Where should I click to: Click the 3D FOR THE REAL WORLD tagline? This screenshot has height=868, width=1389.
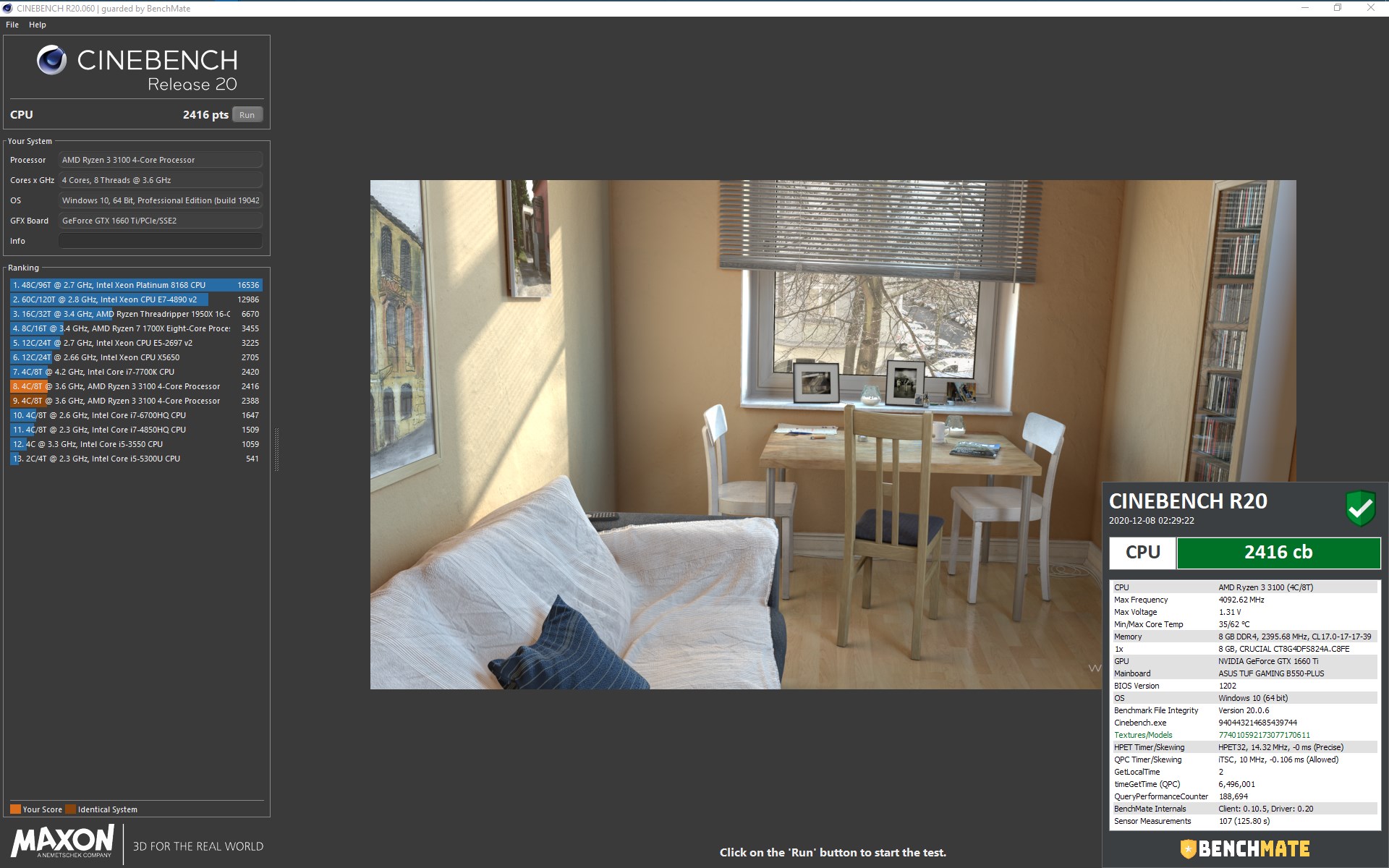click(x=198, y=846)
